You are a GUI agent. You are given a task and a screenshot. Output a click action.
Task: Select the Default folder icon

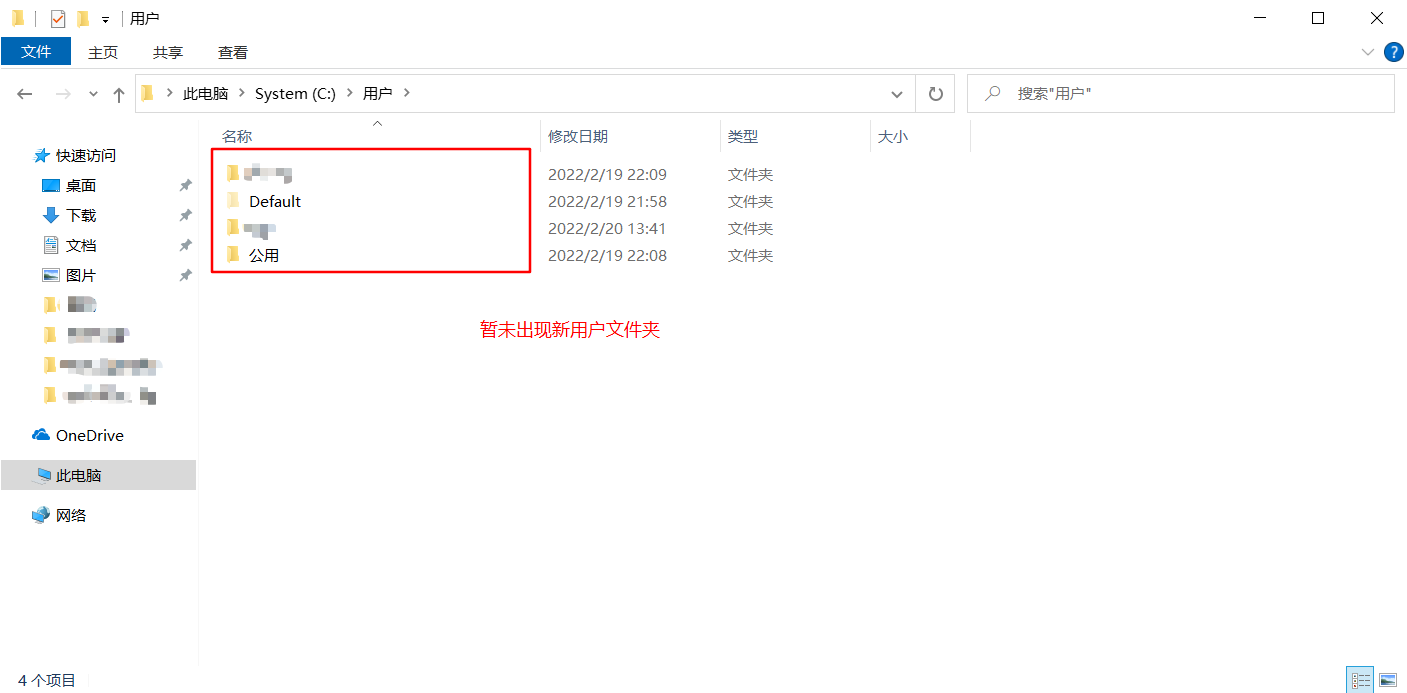(233, 200)
